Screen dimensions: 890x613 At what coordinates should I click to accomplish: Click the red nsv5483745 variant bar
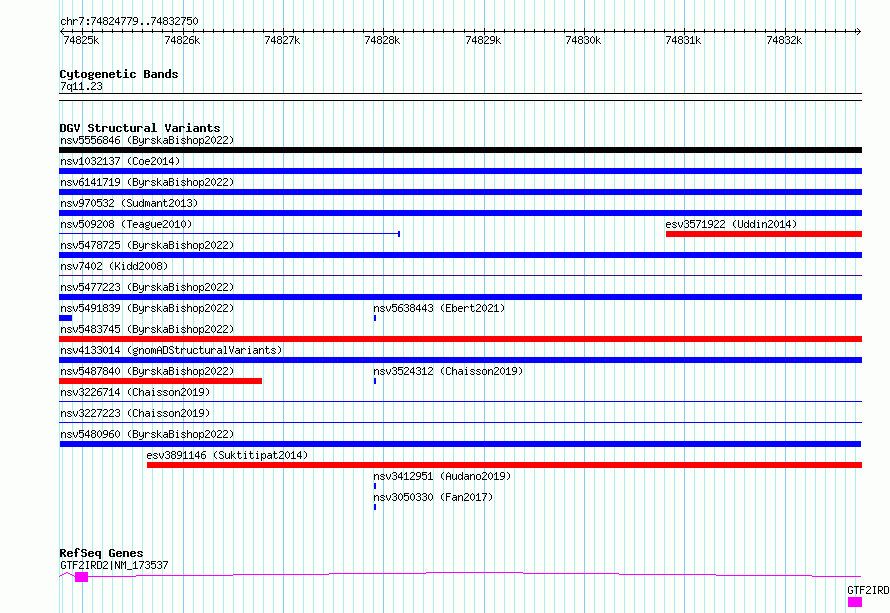460,339
